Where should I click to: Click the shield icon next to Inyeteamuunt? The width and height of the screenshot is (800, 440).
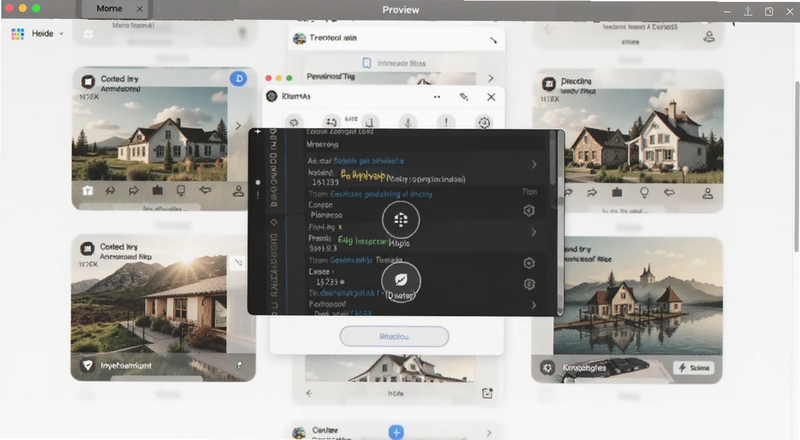coord(88,365)
